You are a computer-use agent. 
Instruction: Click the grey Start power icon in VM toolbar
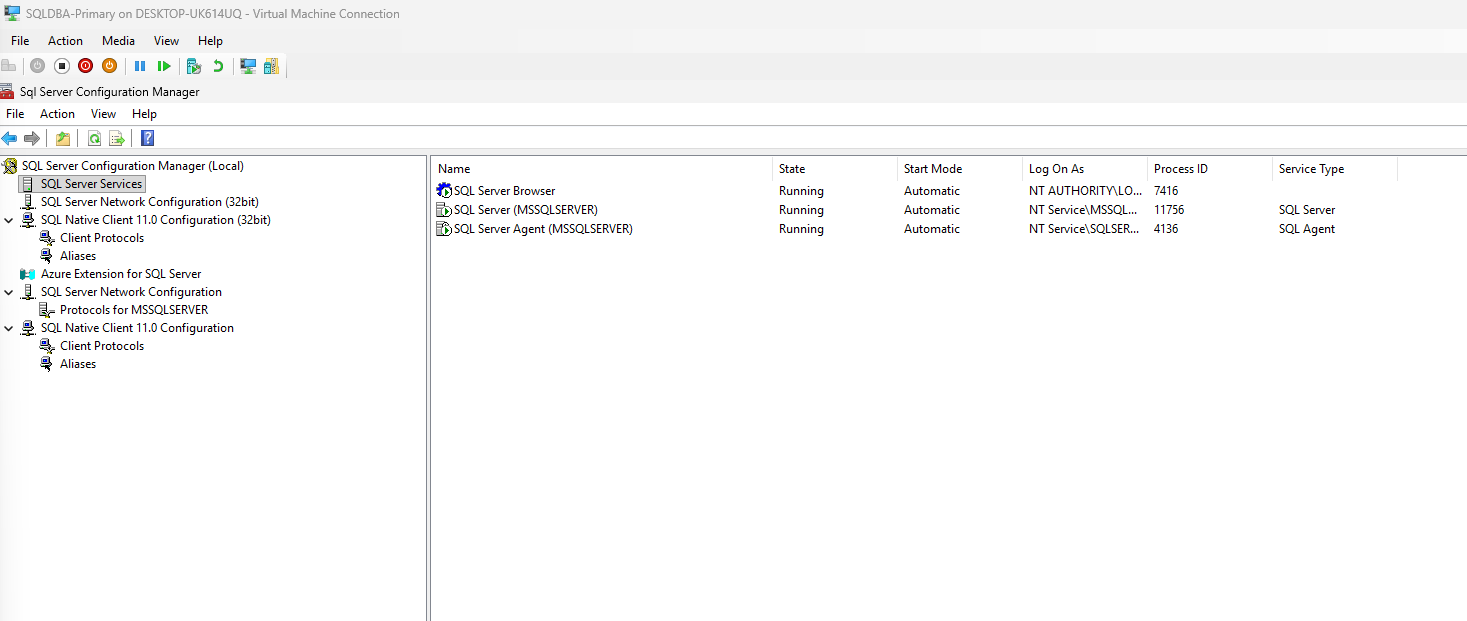(x=37, y=66)
